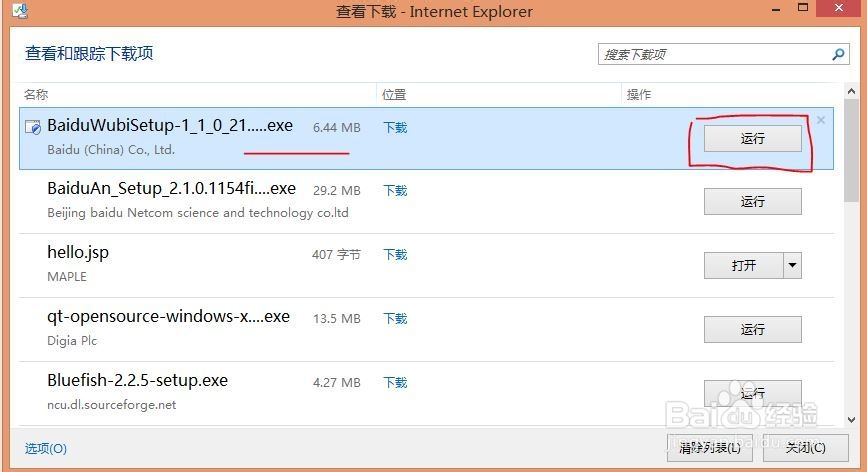Select the qt-opensource-windows-x....exe filename
The image size is (867, 472).
[168, 317]
